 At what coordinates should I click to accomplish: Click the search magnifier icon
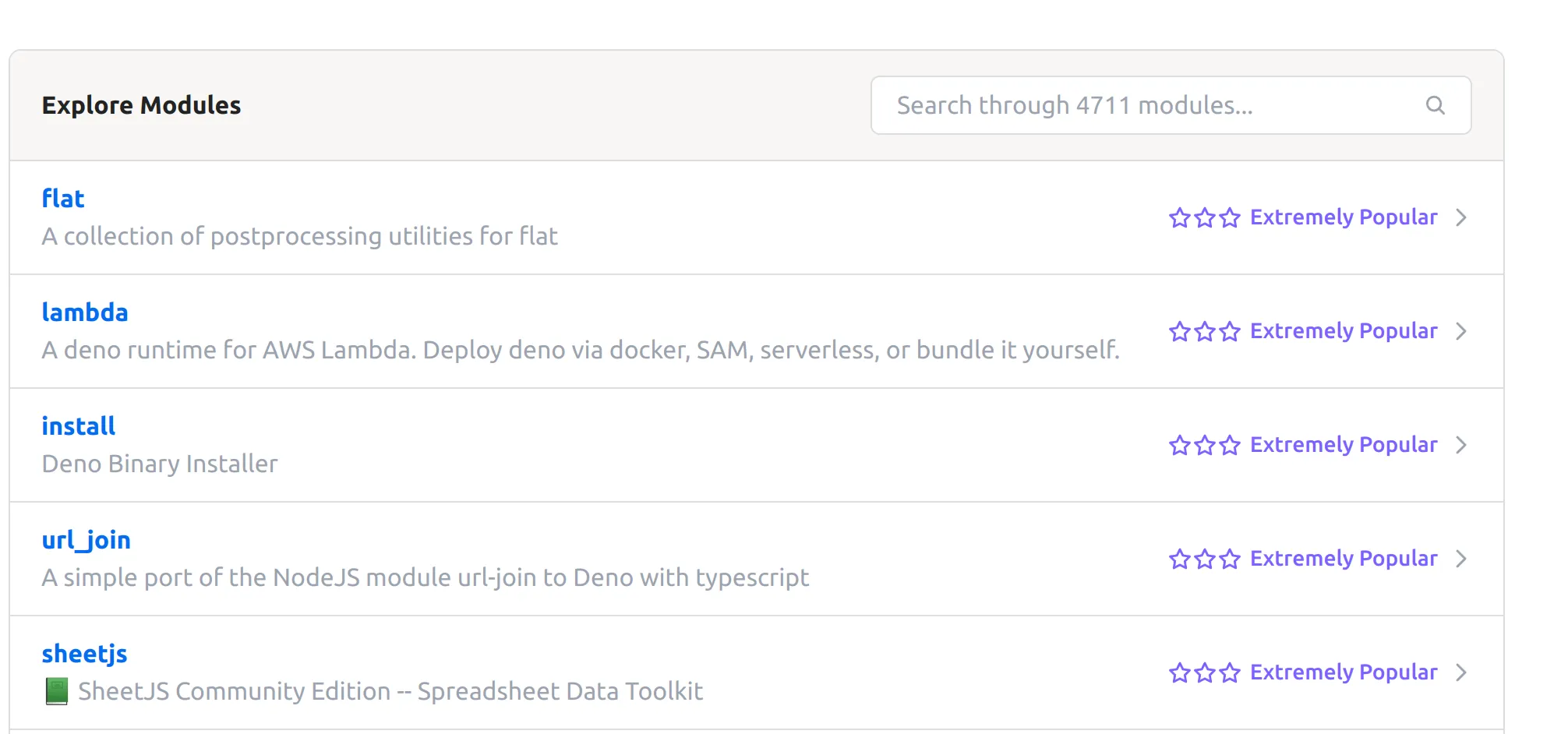point(1435,105)
